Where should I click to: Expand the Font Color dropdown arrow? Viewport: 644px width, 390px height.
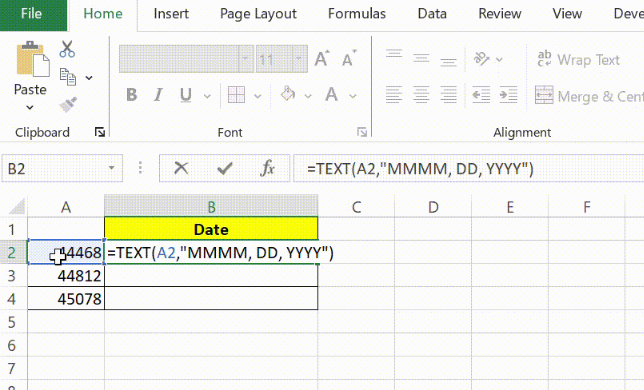352,96
